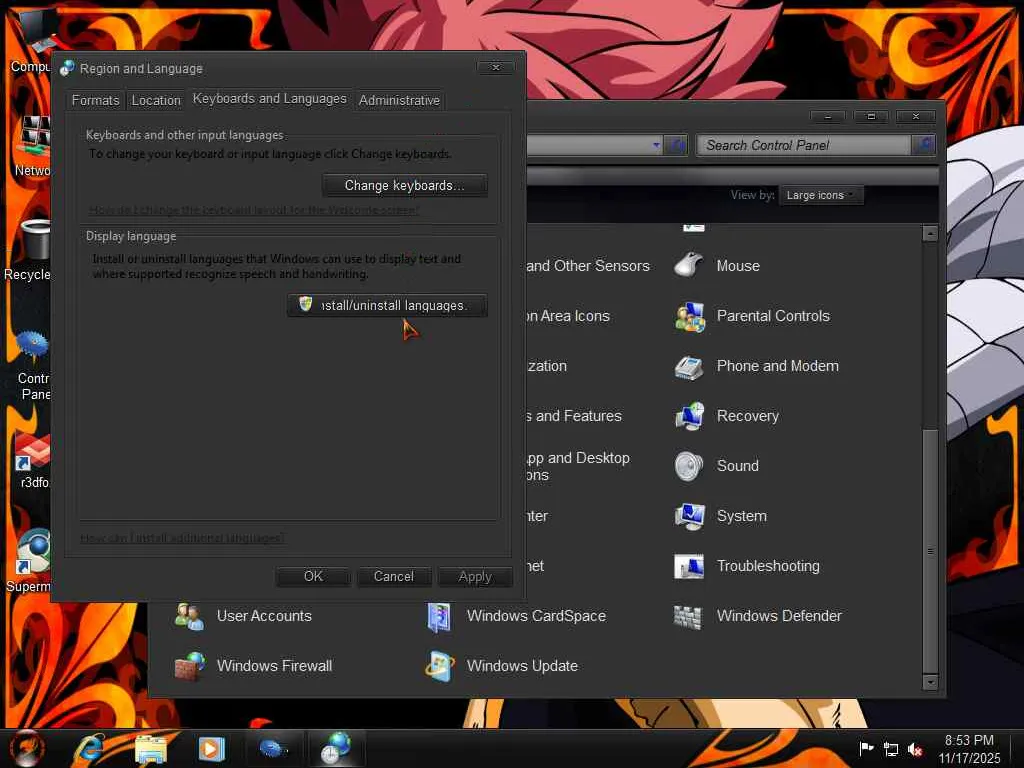
Task: Open the Parental Controls icon
Action: 690,316
